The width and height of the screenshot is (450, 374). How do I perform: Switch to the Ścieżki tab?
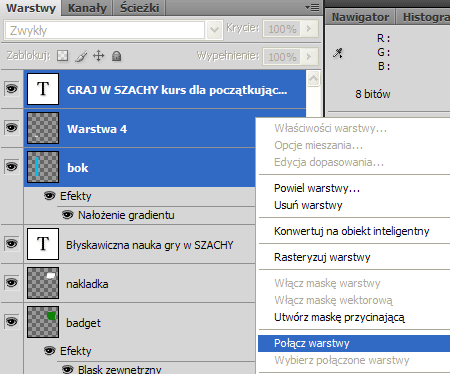[139, 8]
